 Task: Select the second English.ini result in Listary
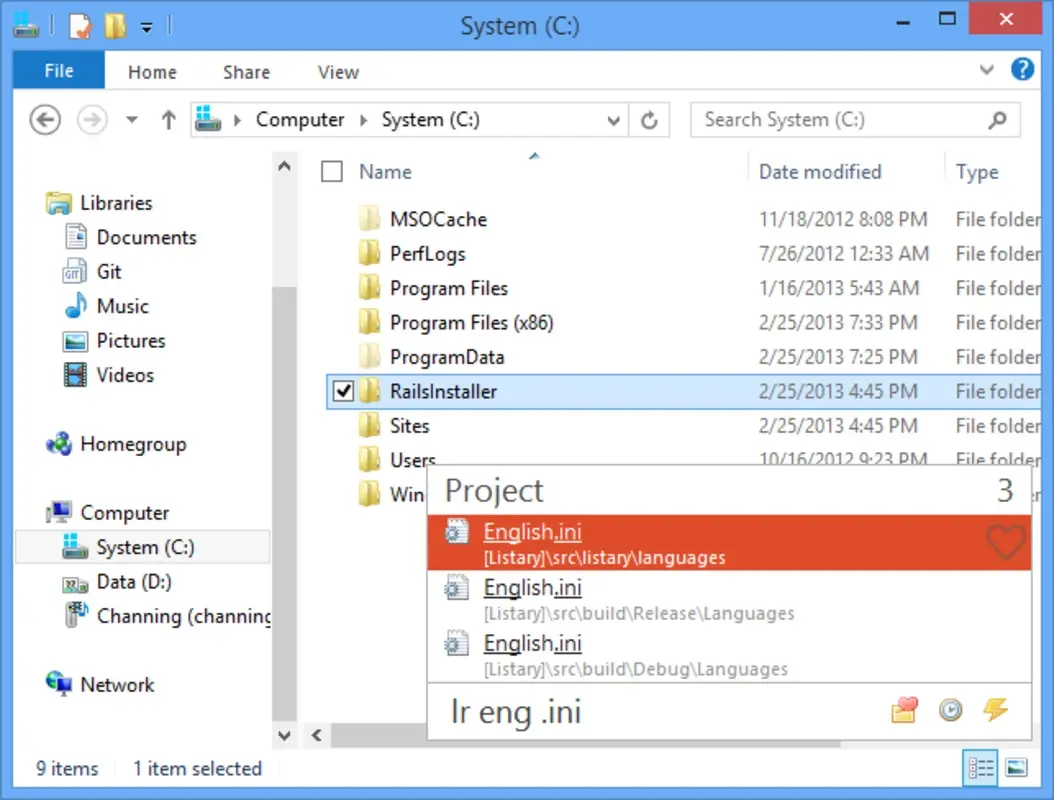pyautogui.click(x=533, y=588)
